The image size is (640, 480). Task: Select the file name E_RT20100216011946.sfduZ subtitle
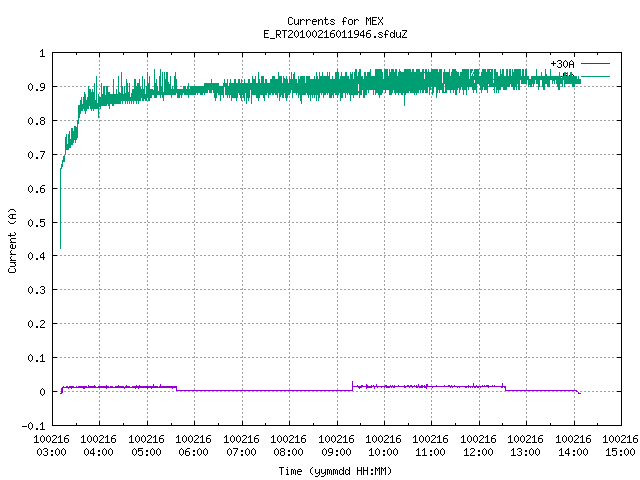point(335,34)
